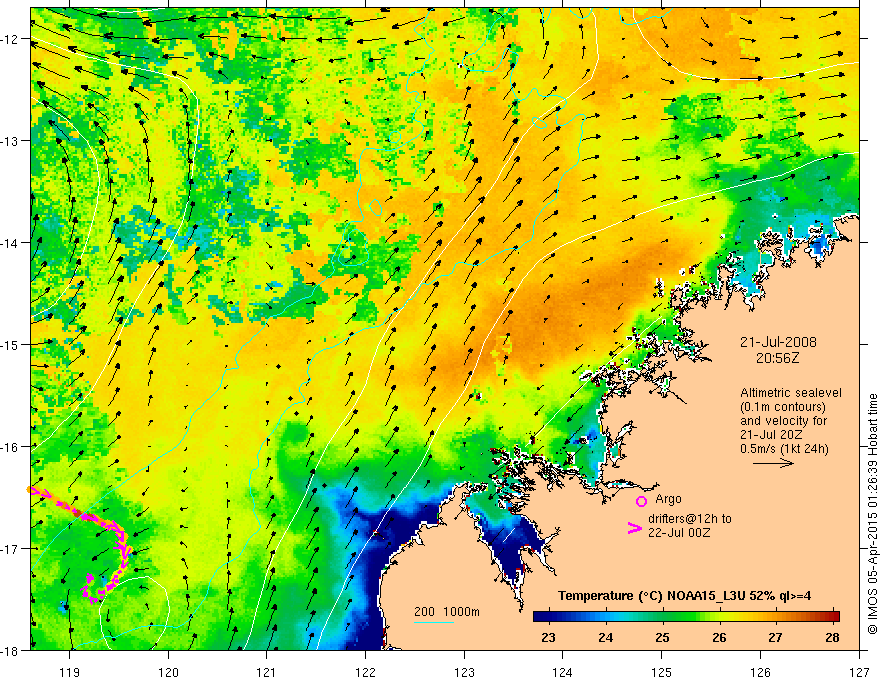Image resolution: width=880 pixels, height=680 pixels.
Task: Click the '200 1000m' depth legend label
Action: tap(447, 612)
